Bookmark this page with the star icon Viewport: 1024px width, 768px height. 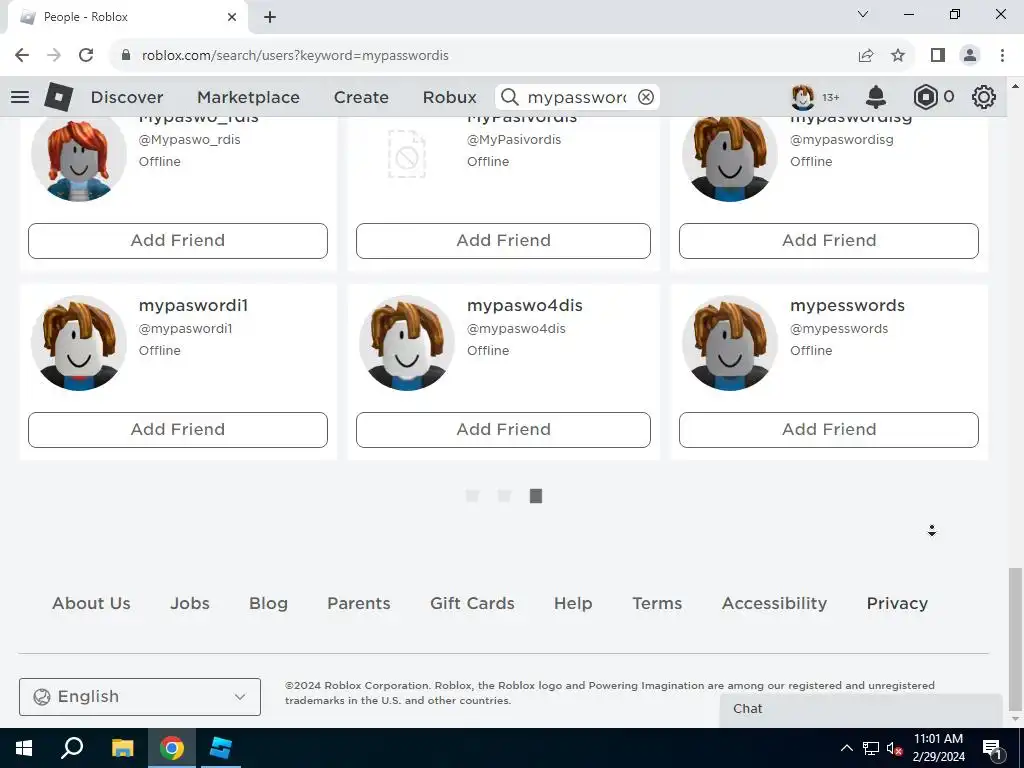tap(898, 56)
